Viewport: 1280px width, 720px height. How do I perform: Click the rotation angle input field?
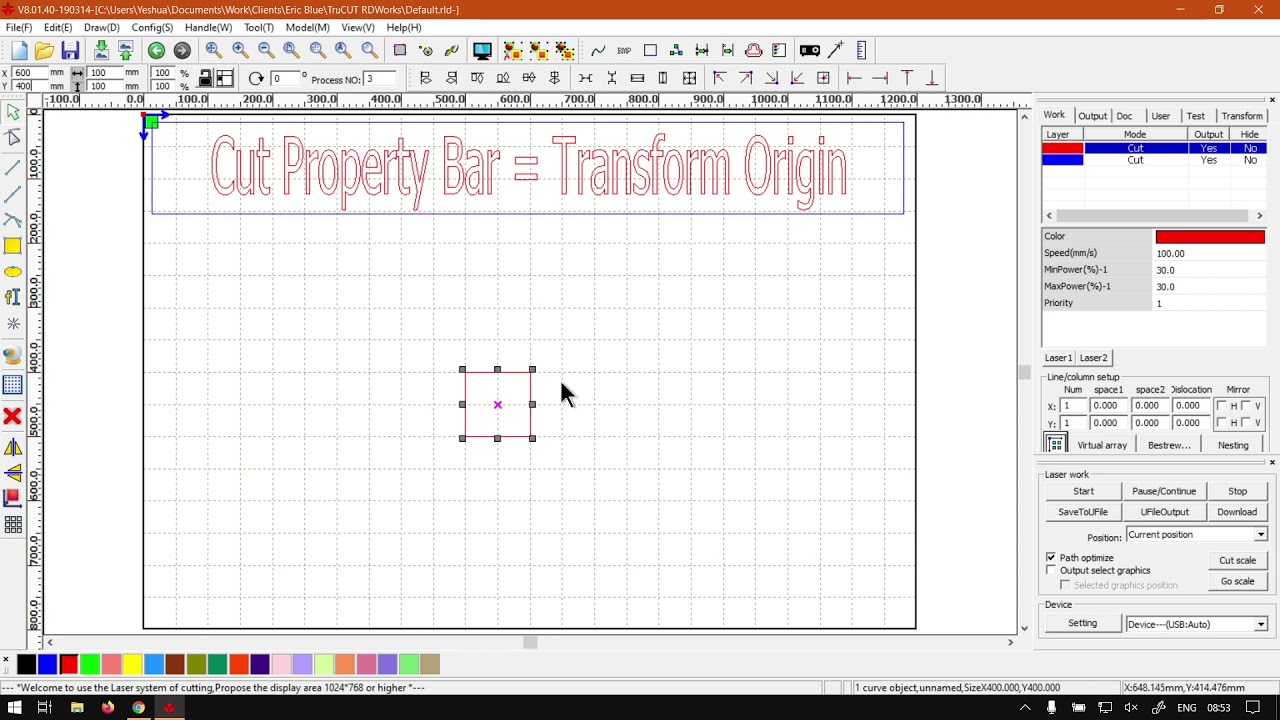[285, 79]
